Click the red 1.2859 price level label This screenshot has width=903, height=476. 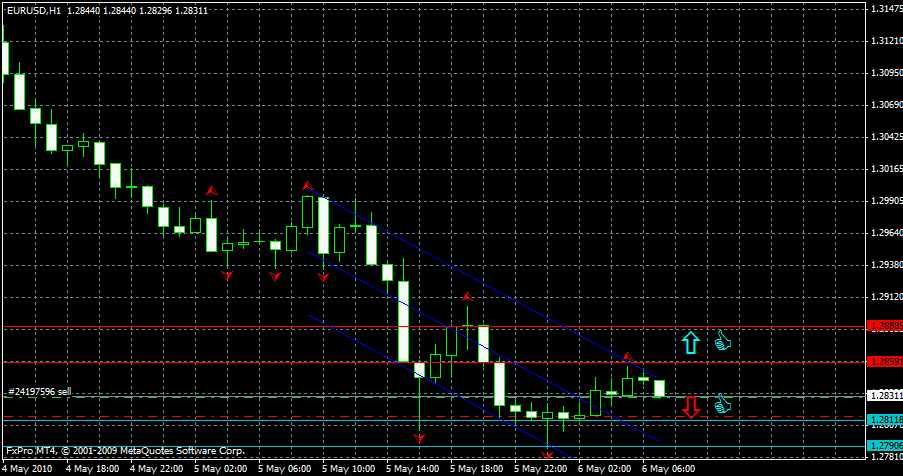click(x=885, y=362)
